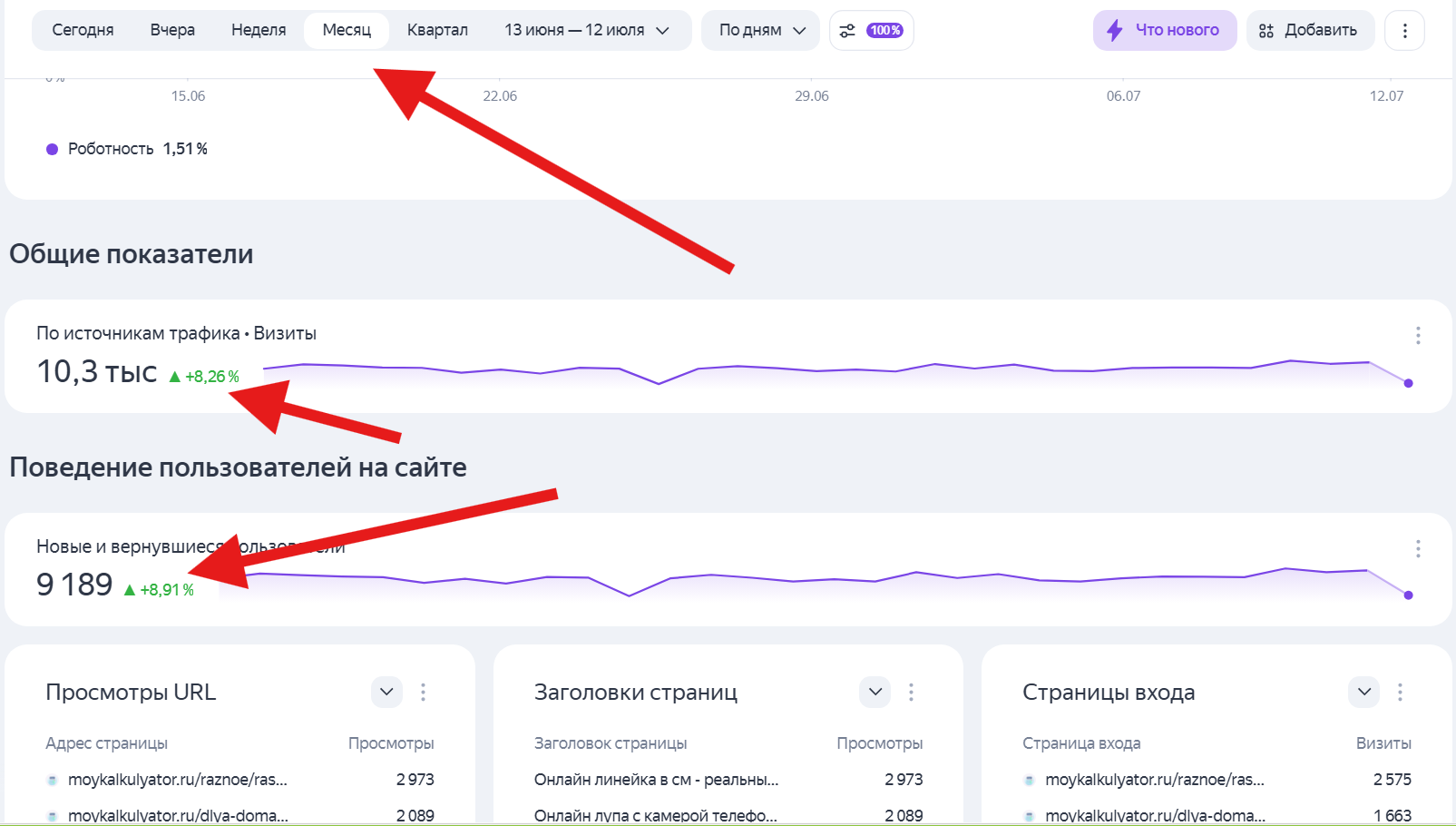Click the Страницы входа card title
The height and width of the screenshot is (826, 1456).
[1109, 693]
